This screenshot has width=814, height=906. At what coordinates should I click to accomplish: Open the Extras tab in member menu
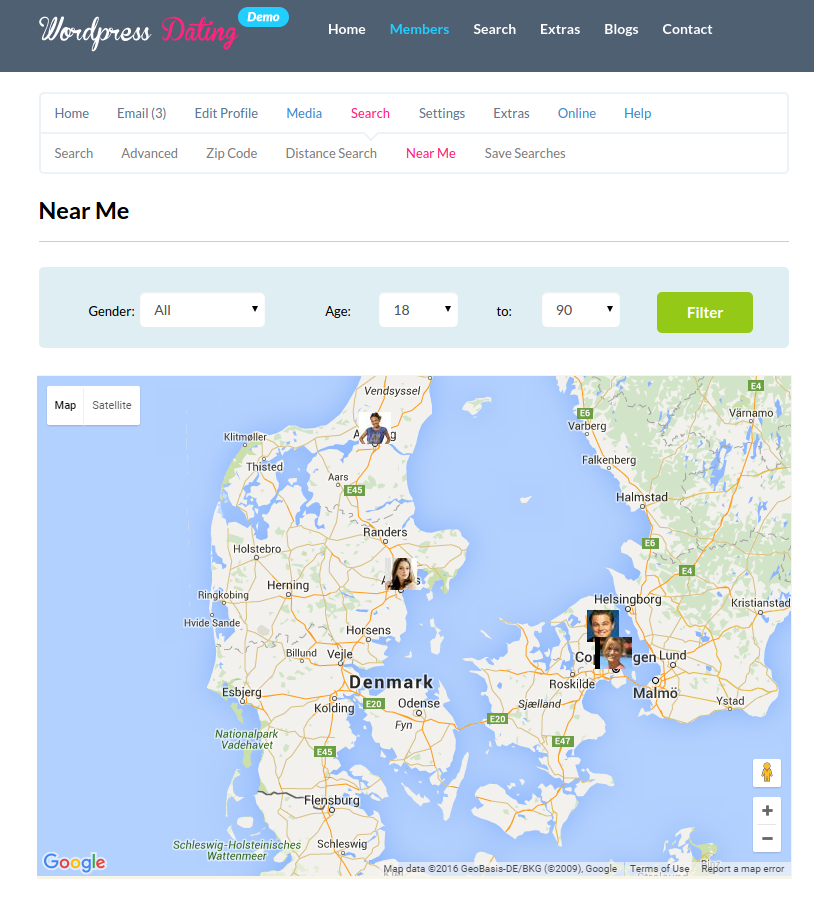pos(511,113)
